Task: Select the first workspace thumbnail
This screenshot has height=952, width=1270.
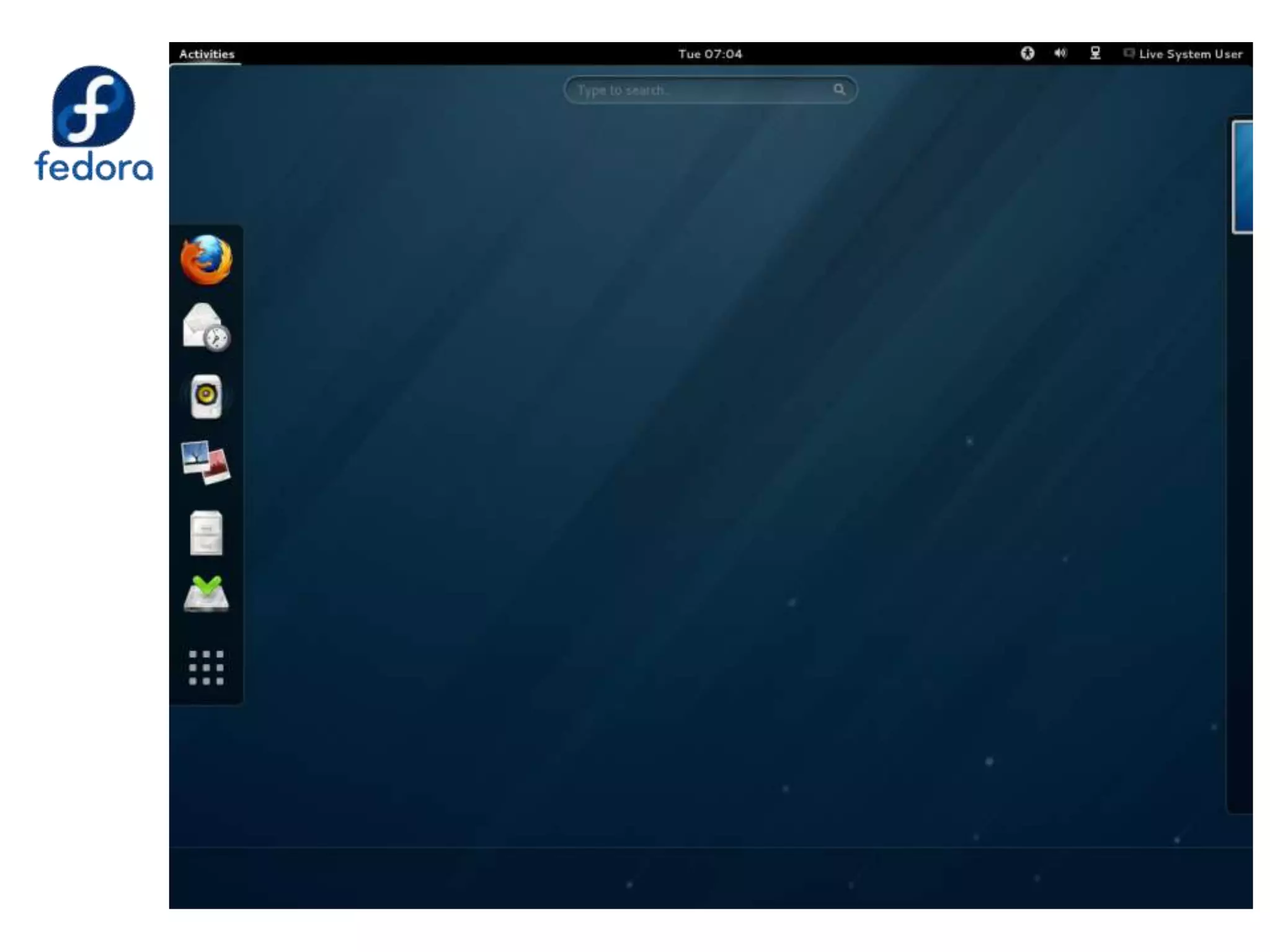Action: coord(1242,177)
